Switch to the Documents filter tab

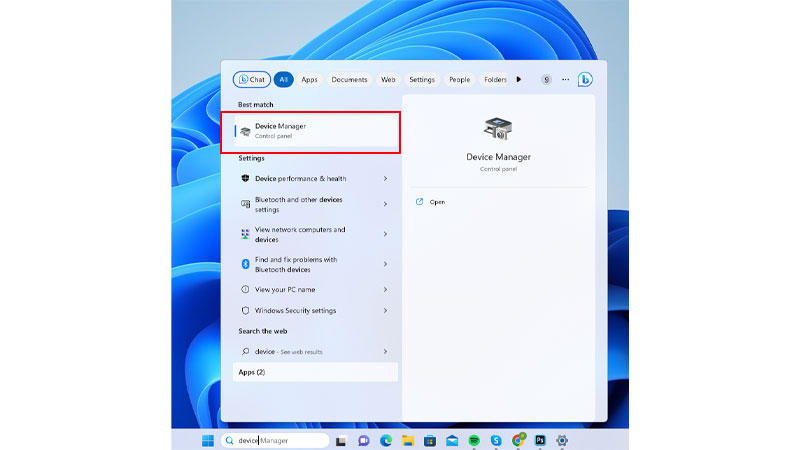(x=349, y=80)
